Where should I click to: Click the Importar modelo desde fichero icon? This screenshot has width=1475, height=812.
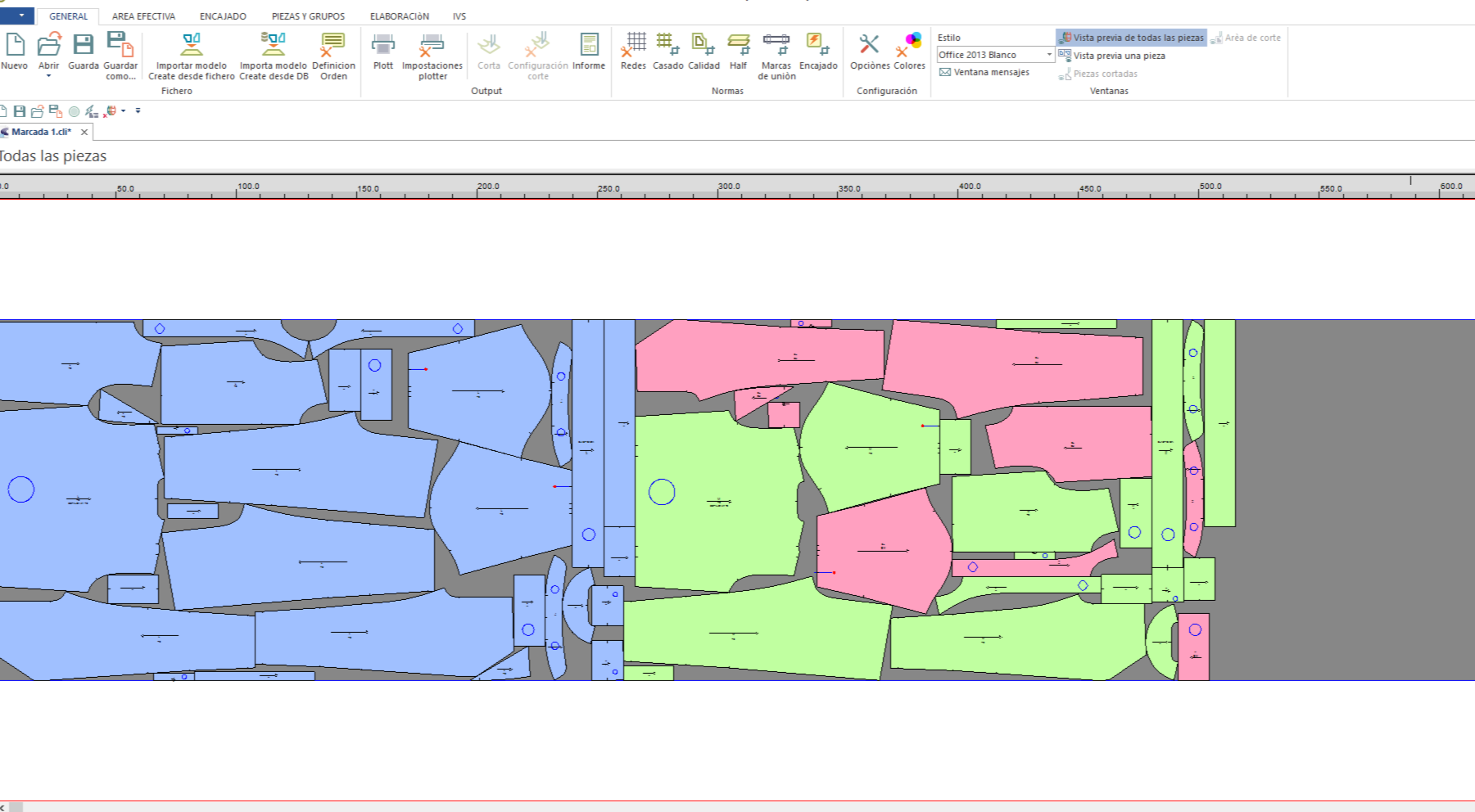pyautogui.click(x=191, y=45)
